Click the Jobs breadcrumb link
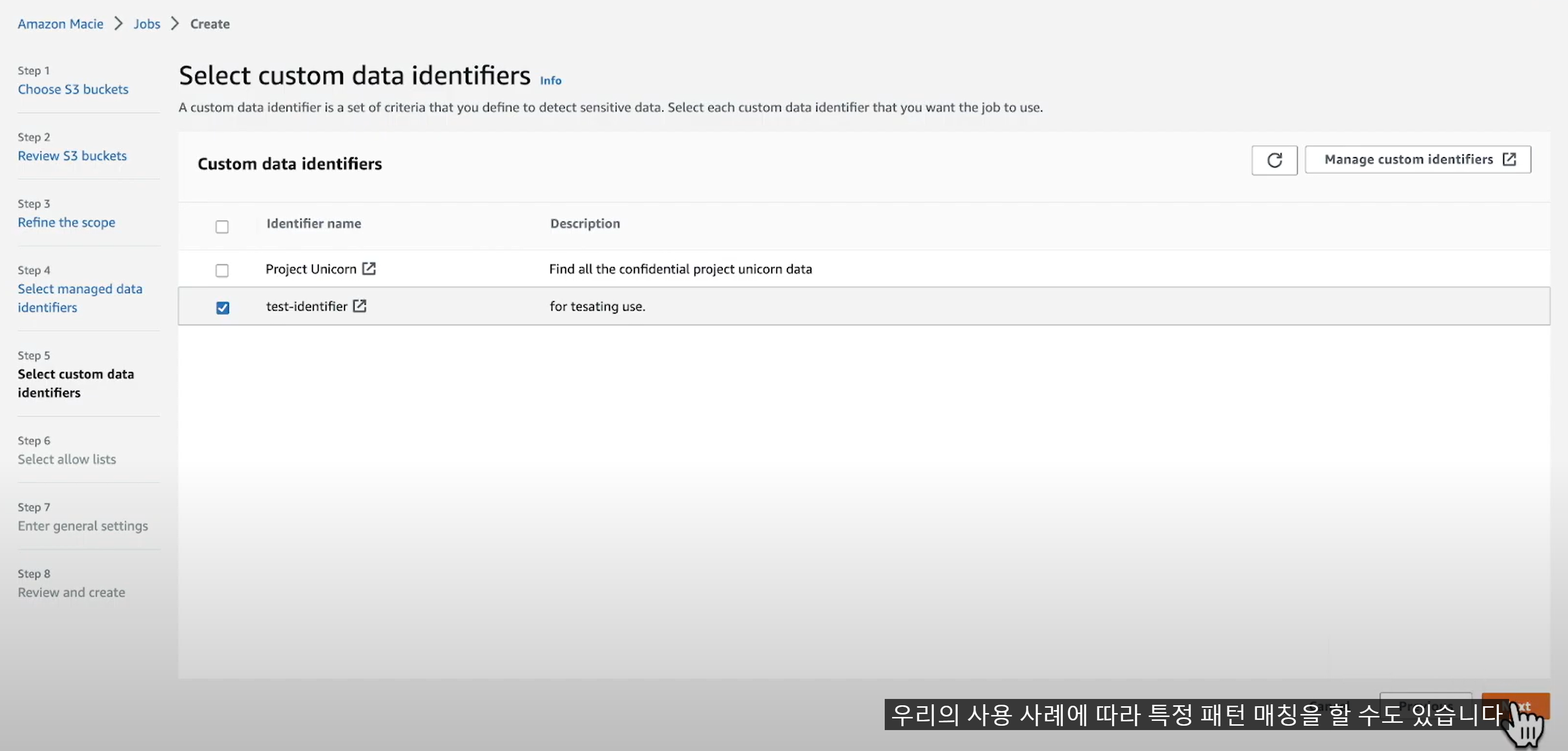 click(x=146, y=24)
